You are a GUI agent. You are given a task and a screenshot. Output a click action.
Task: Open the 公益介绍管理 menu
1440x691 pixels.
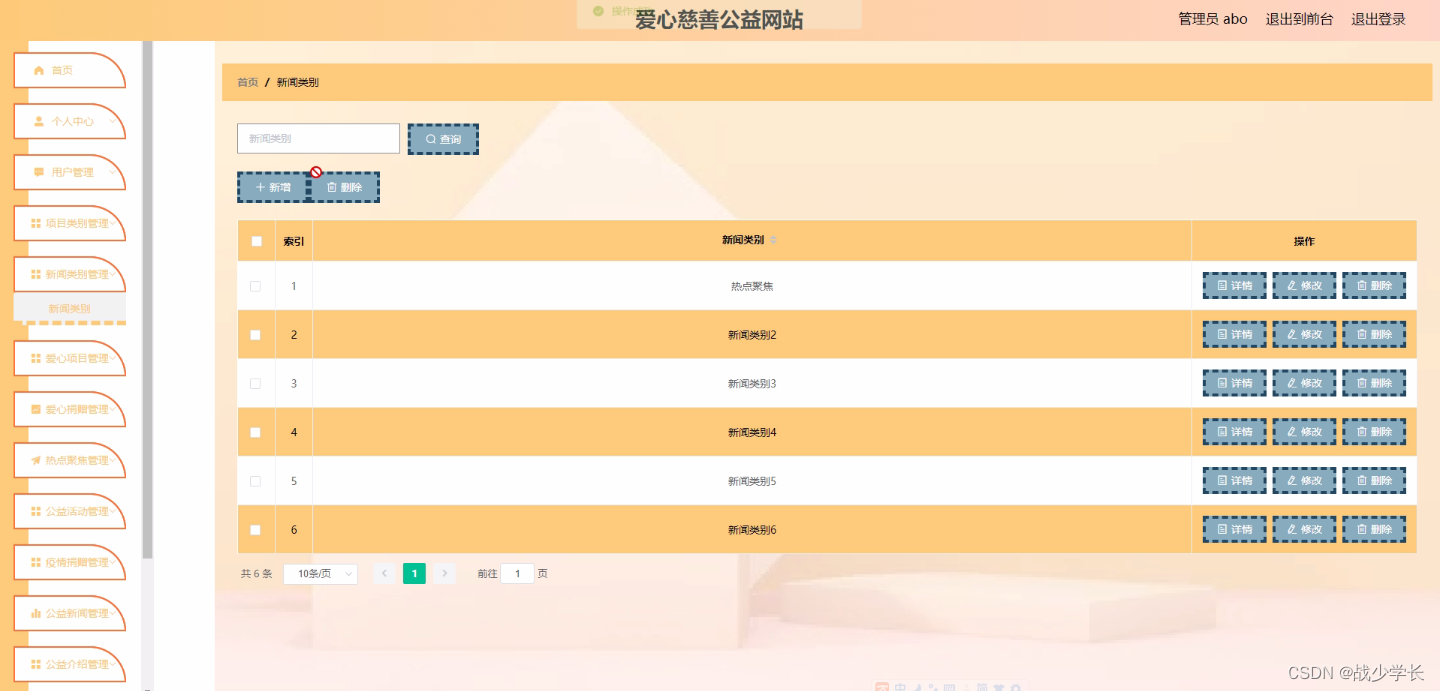pyautogui.click(x=69, y=664)
